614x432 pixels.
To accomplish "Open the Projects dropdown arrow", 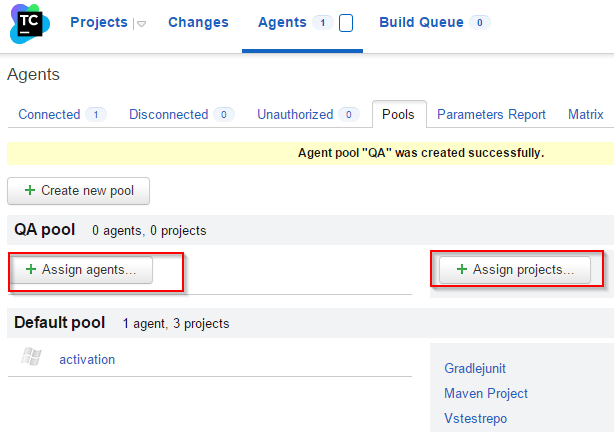I will click(x=141, y=24).
